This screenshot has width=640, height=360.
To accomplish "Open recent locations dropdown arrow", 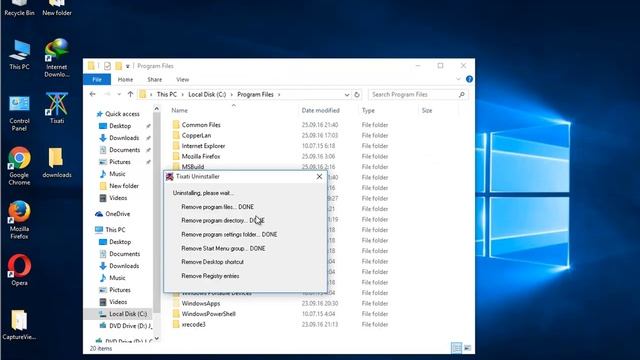I will point(119,94).
